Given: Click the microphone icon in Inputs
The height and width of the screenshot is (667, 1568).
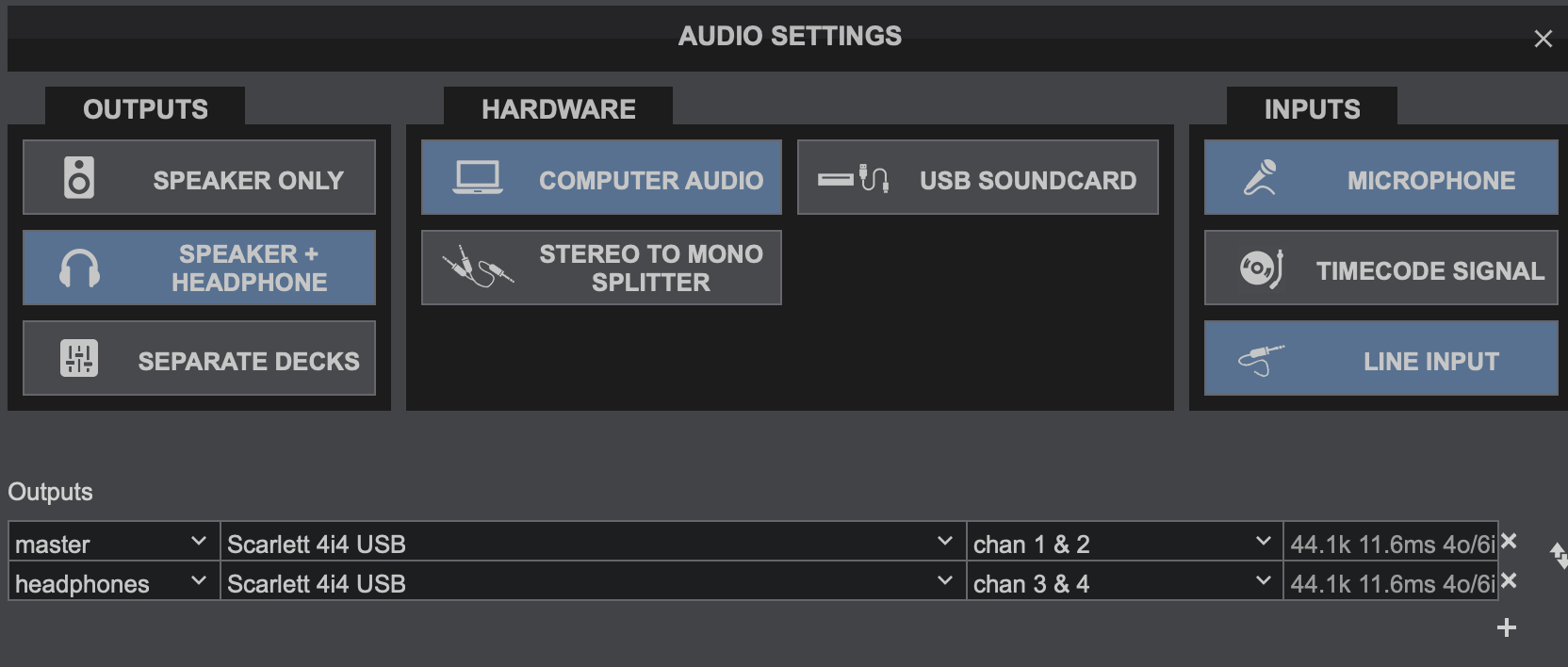Looking at the screenshot, I should click(1260, 177).
